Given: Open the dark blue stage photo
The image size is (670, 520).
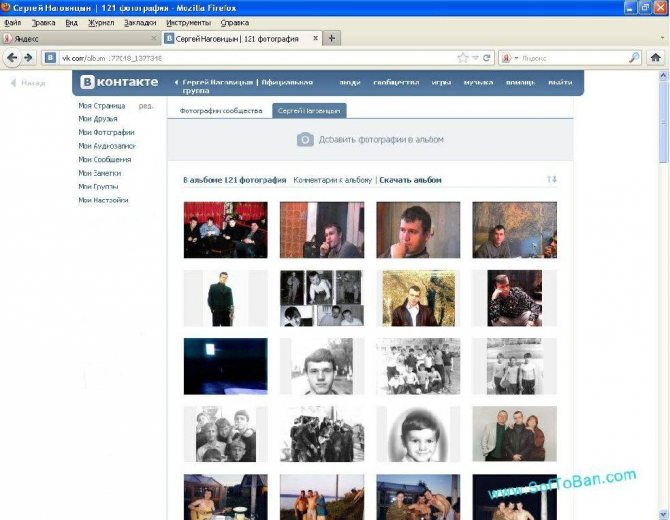Looking at the screenshot, I should 226,366.
